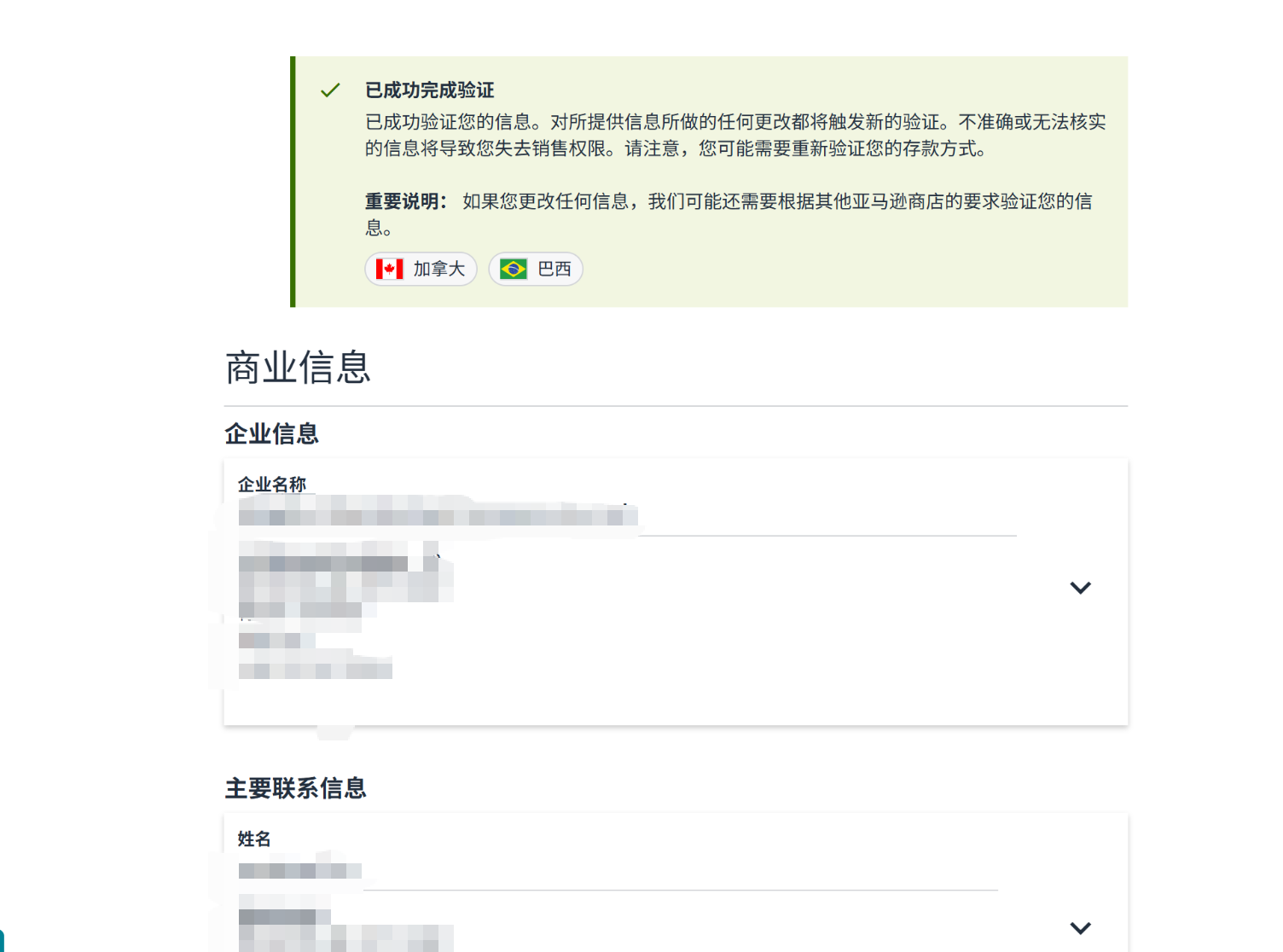Click the 商业信息 page heading
The width and height of the screenshot is (1283, 952).
pos(299,368)
